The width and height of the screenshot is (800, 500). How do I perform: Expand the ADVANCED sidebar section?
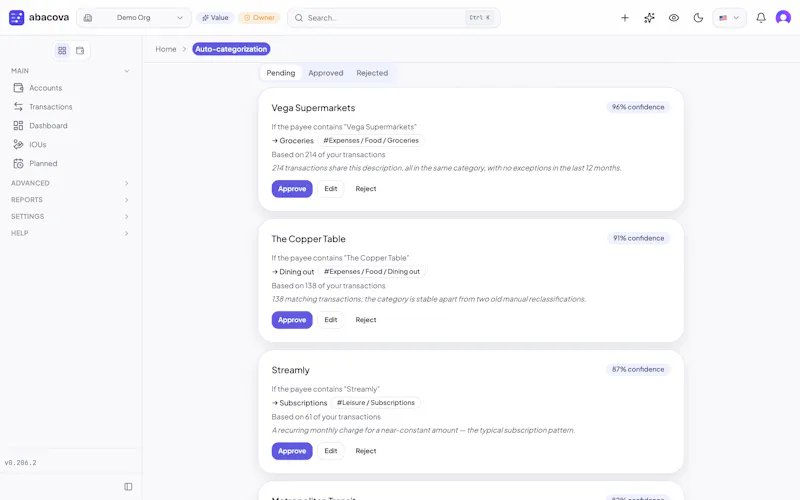(x=70, y=183)
